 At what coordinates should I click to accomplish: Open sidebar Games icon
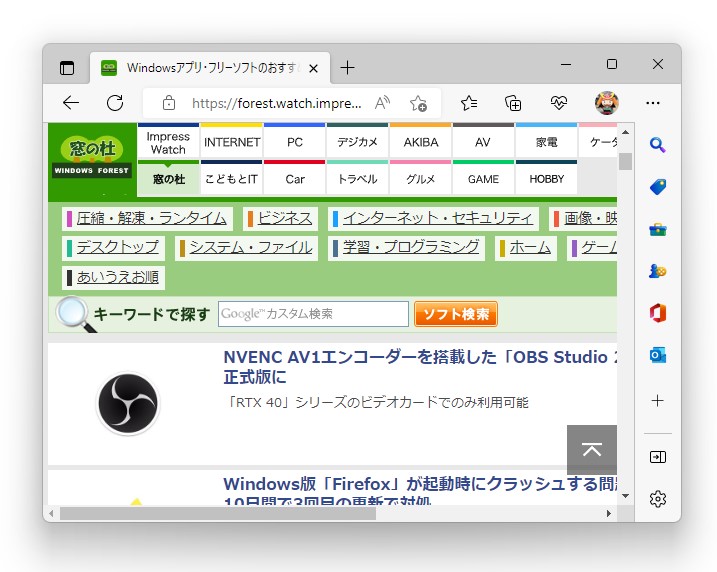[658, 271]
